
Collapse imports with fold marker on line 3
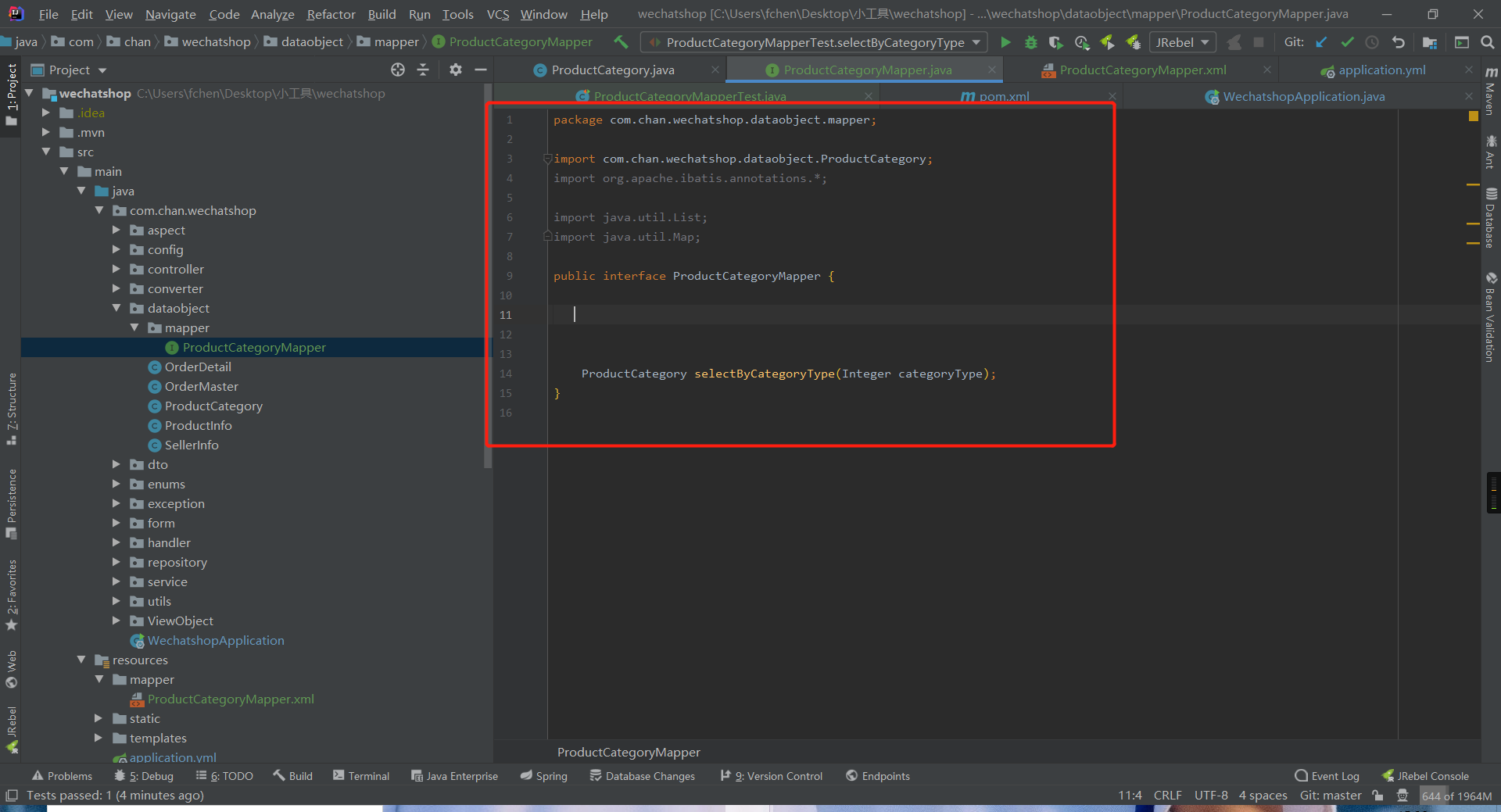tap(548, 159)
